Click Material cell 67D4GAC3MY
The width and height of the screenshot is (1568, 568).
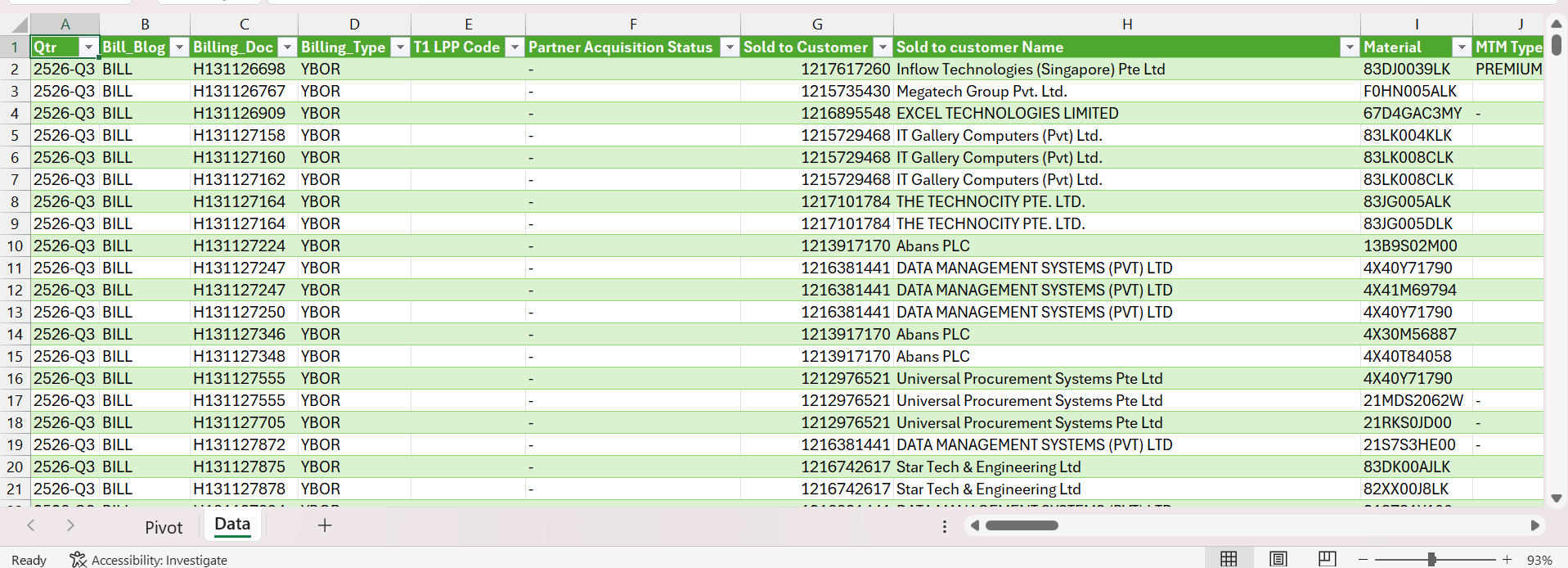[x=1417, y=114]
